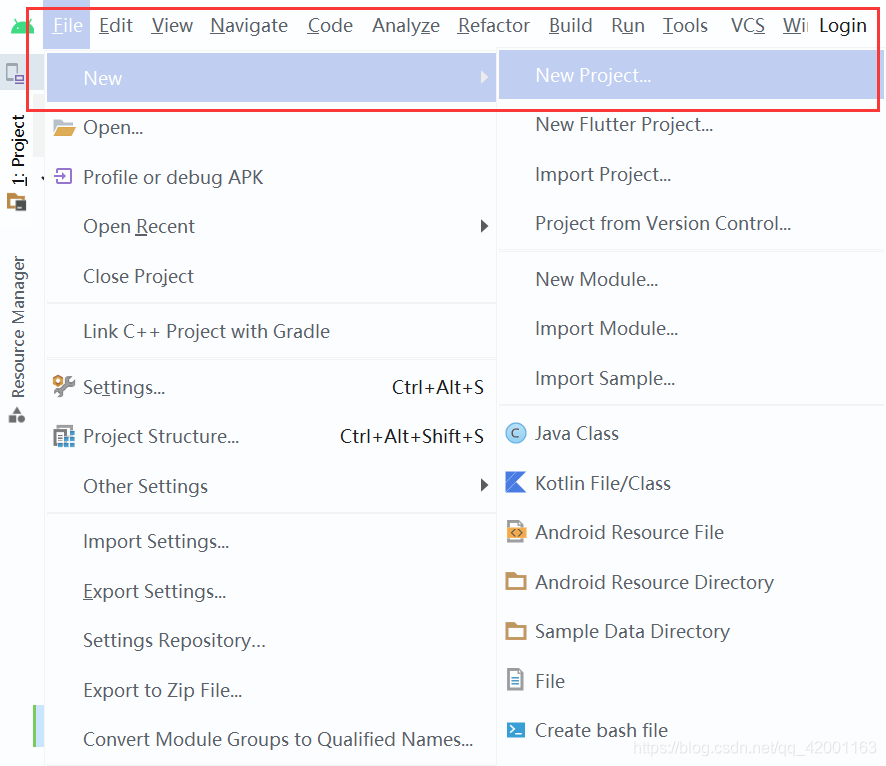Click the Sample Data Directory folder icon
Viewport: 886px width, 766px height.
click(x=515, y=630)
